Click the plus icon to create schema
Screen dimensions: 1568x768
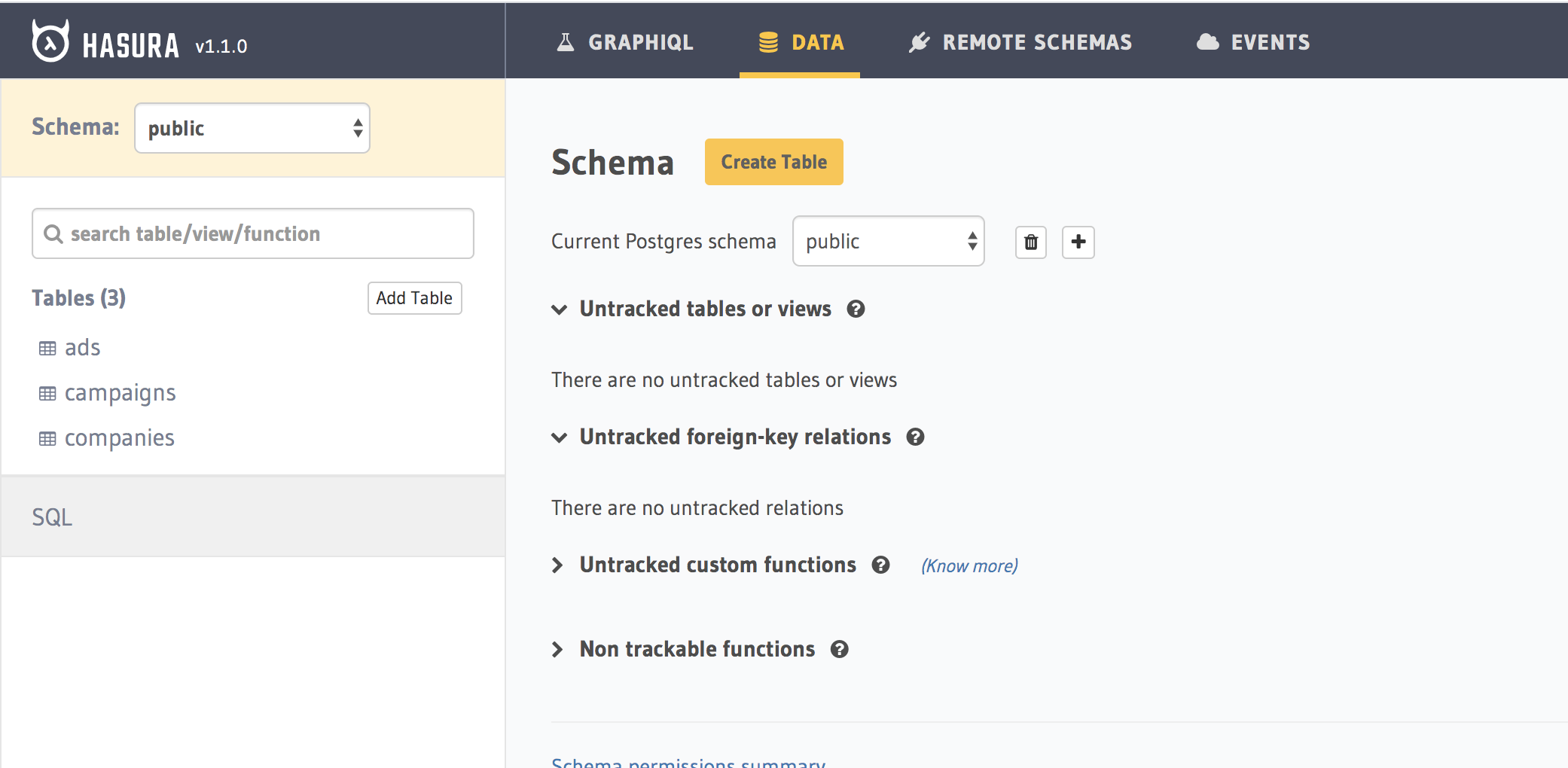[1078, 242]
